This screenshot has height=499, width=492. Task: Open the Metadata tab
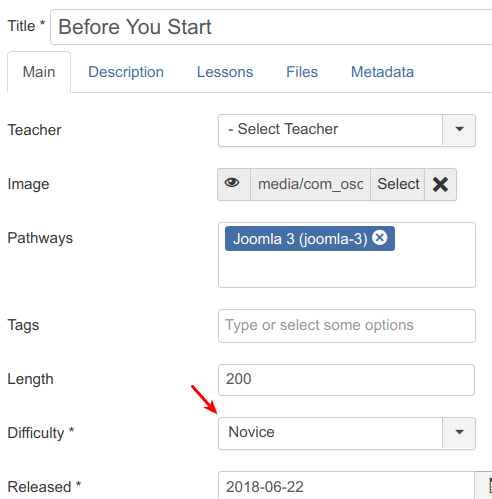point(382,72)
